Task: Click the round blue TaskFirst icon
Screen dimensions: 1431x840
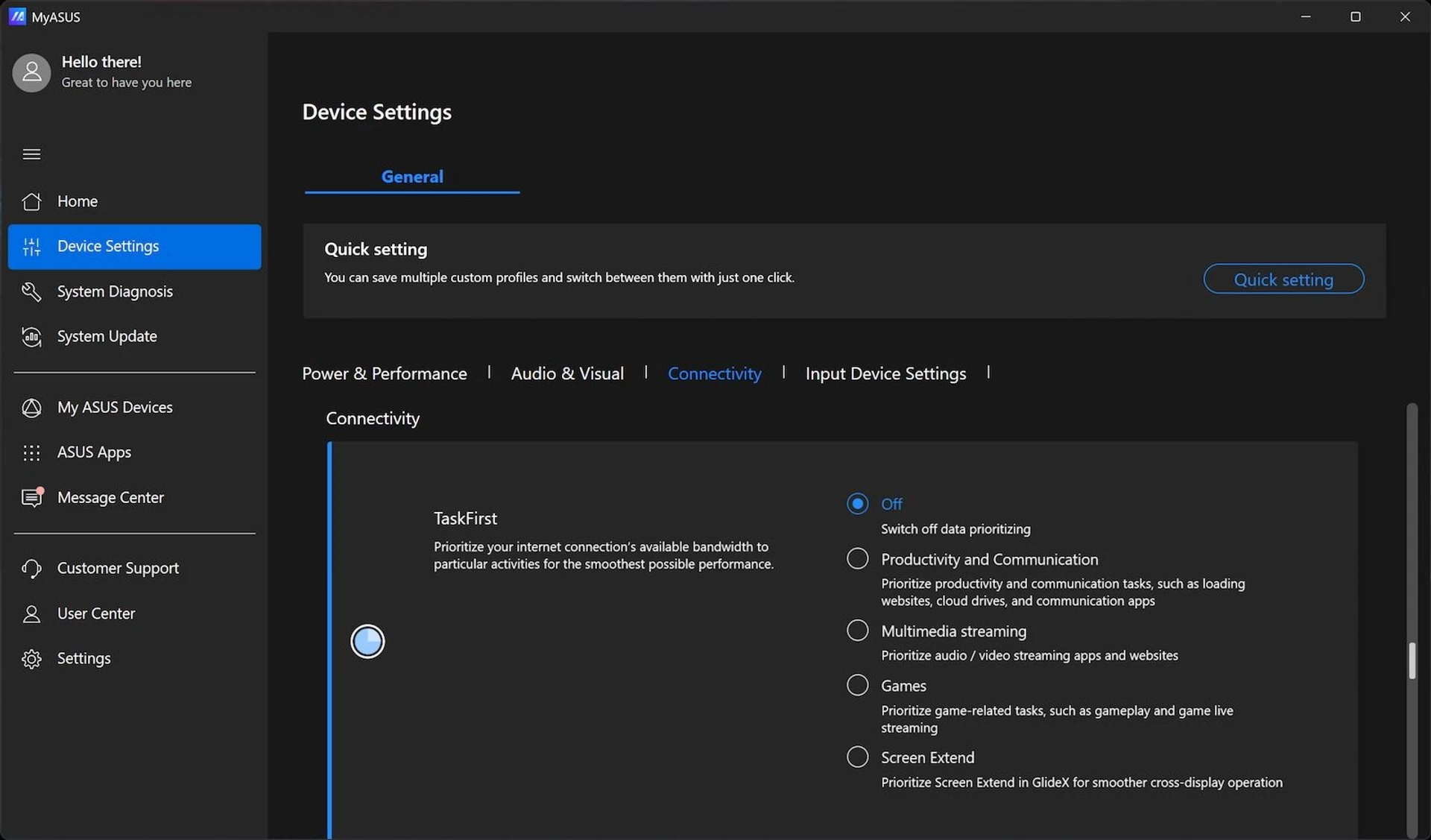Action: point(367,641)
